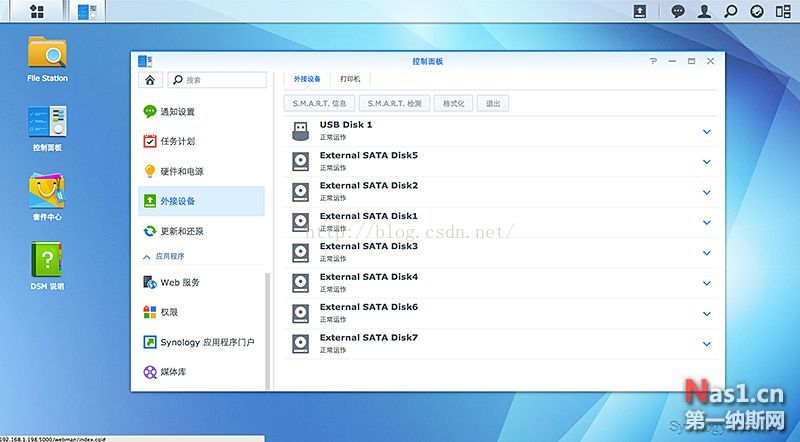
Task: Click the S.M.A.R.T. 信息 button
Action: (318, 103)
